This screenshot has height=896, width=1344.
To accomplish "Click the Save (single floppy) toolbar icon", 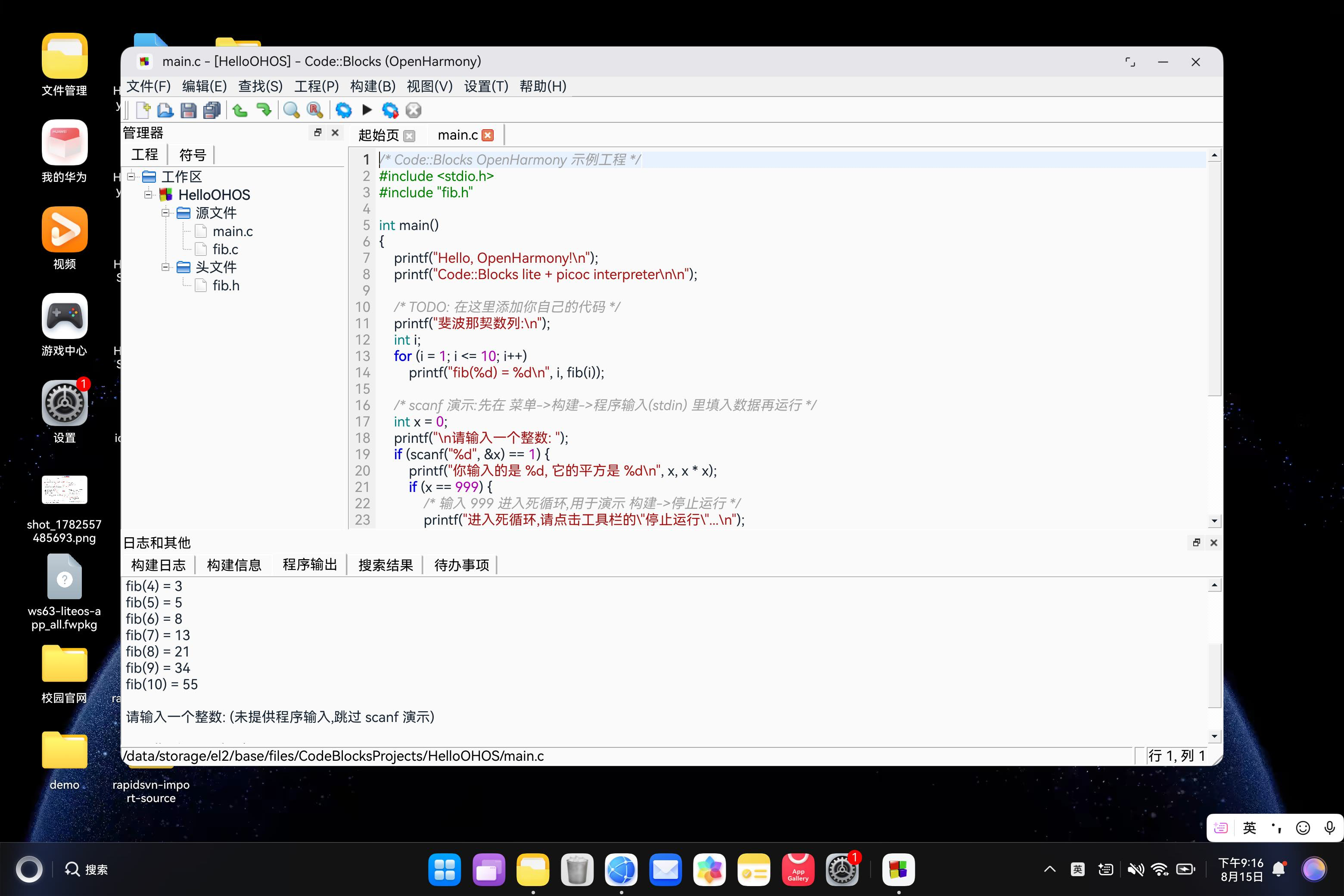I will click(189, 110).
